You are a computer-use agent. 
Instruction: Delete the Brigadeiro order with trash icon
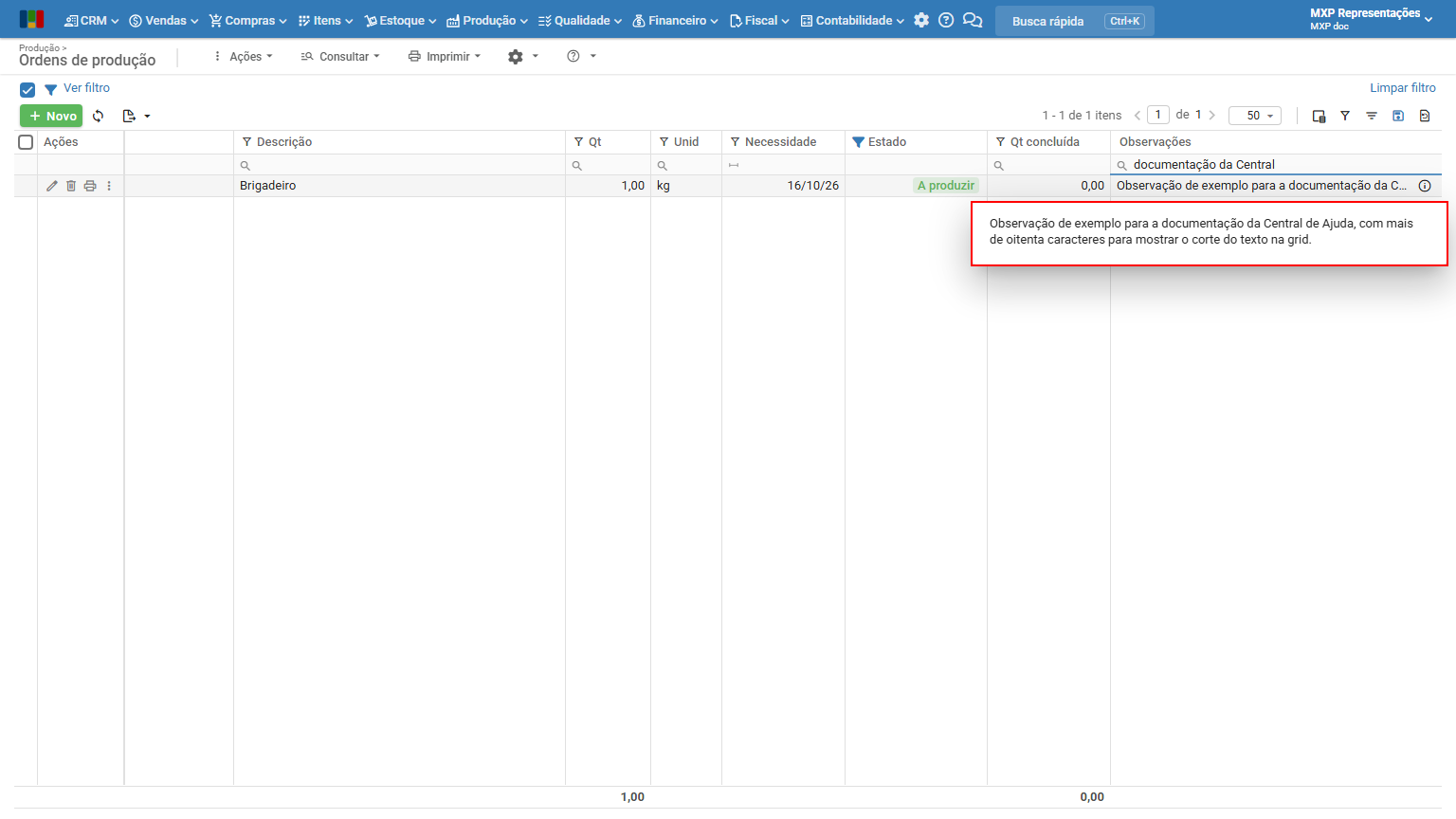coord(71,186)
